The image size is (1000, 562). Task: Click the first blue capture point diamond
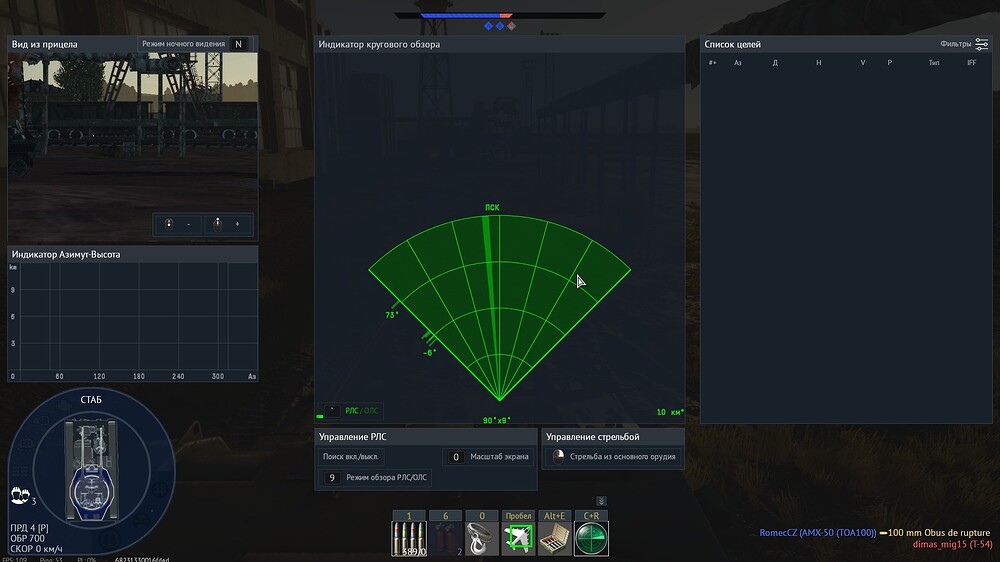tap(489, 26)
